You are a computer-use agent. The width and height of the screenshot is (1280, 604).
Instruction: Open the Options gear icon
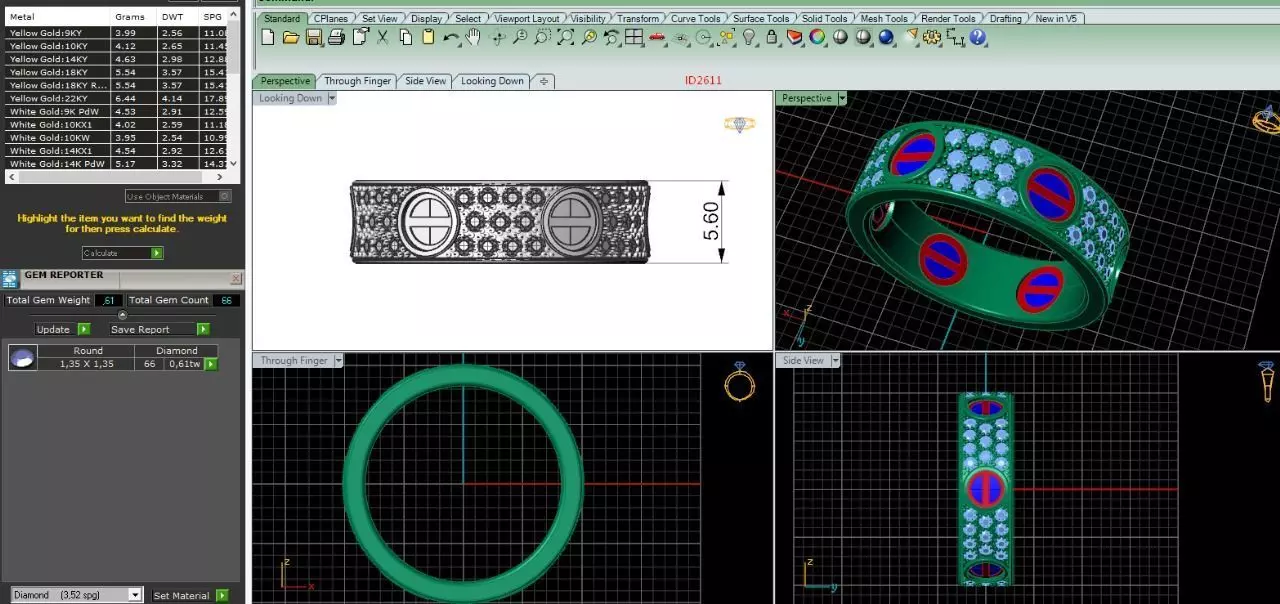932,37
